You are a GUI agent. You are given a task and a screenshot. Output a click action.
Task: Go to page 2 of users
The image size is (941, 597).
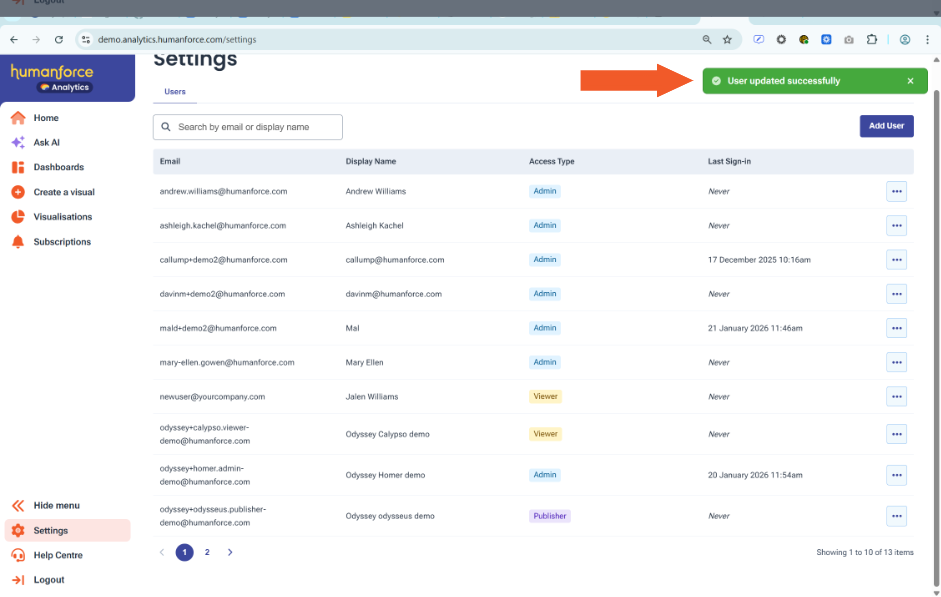point(207,552)
